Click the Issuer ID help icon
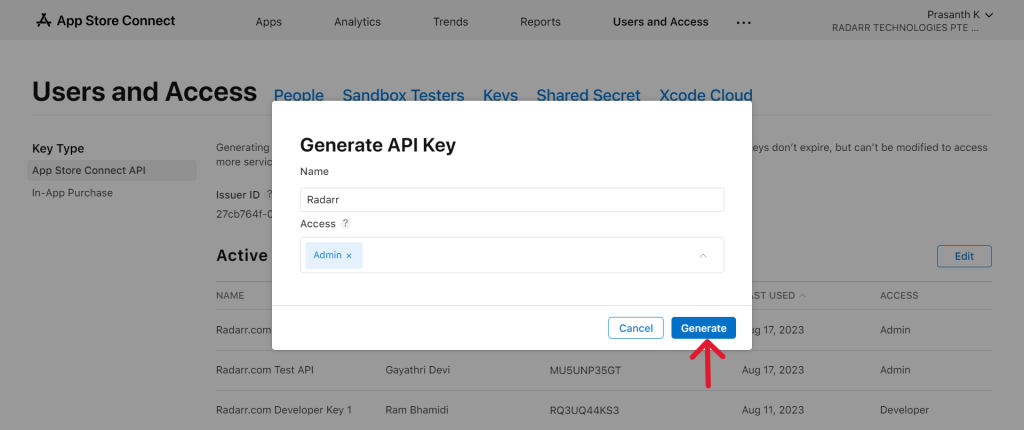The width and height of the screenshot is (1024, 430). point(269,195)
